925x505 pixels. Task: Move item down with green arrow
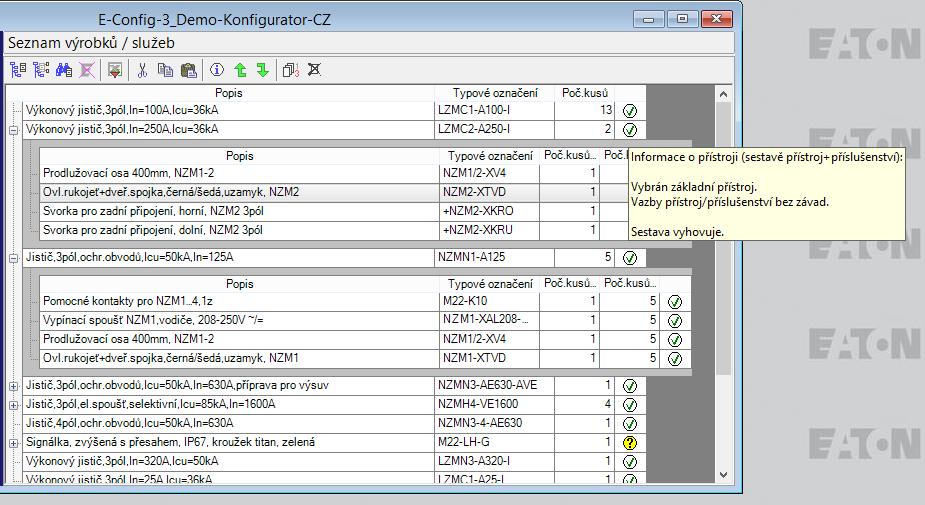coord(263,70)
